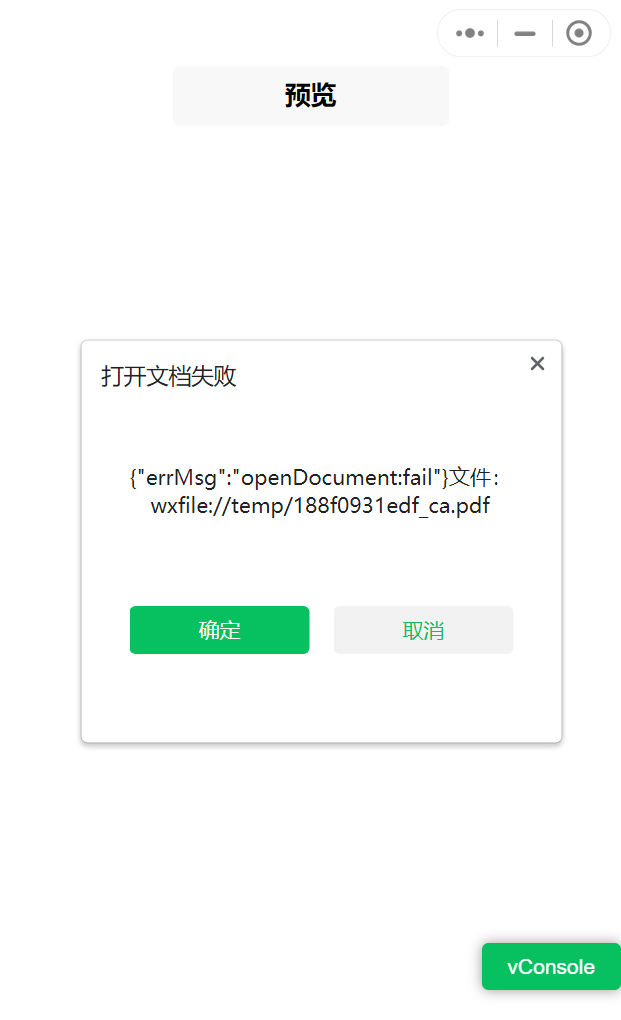Open the vConsole debug panel
Viewport: 621px width, 1020px height.
(x=551, y=967)
